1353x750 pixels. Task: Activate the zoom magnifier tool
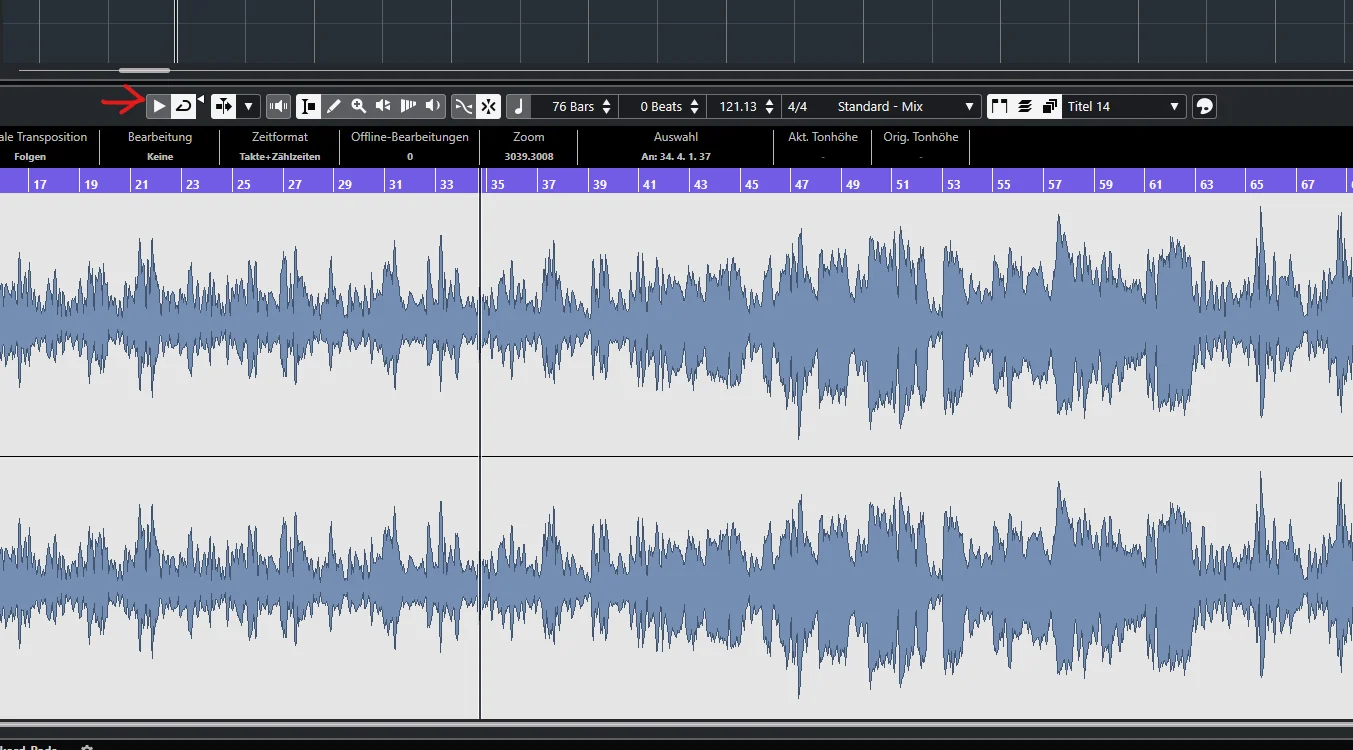click(358, 106)
